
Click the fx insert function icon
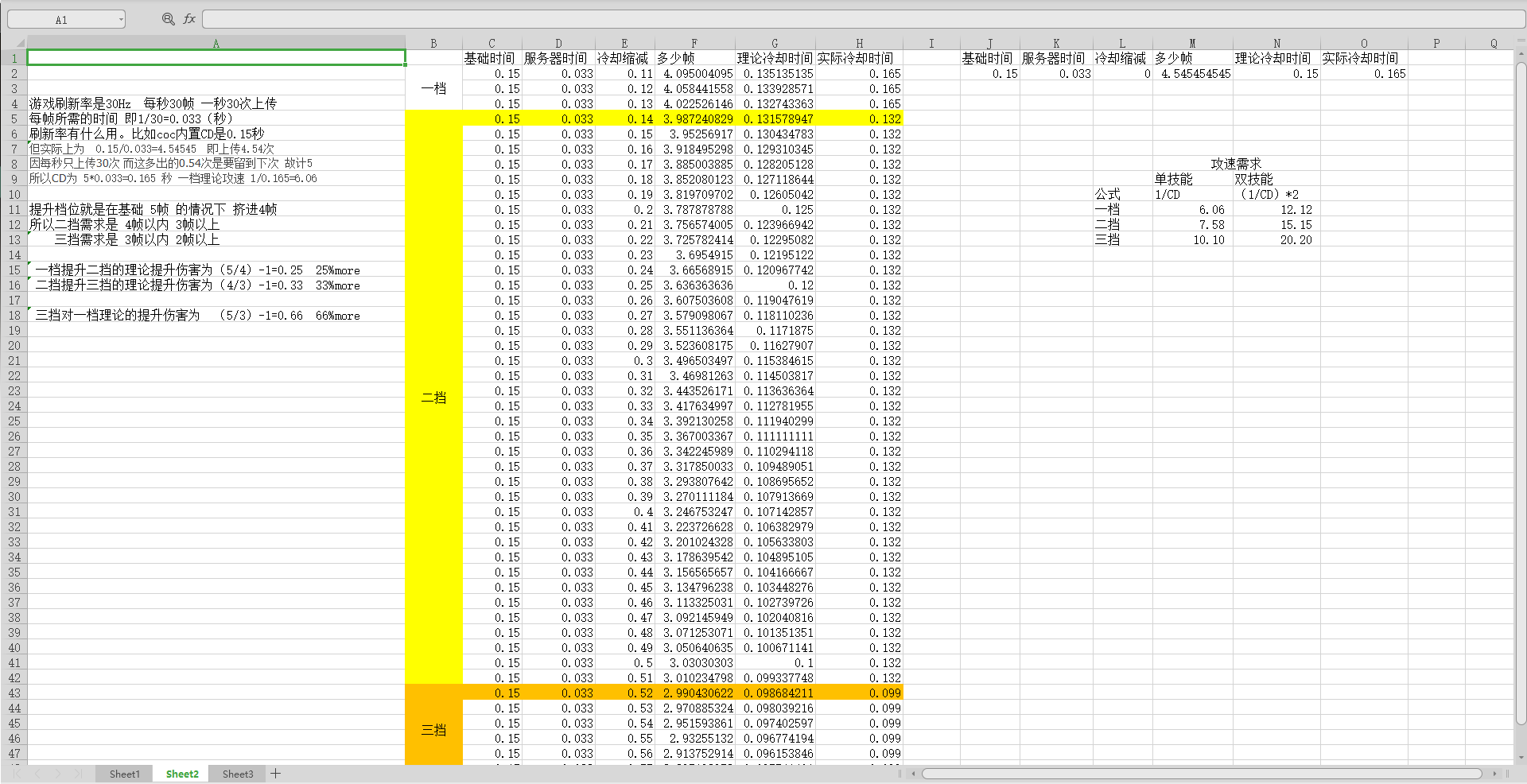(x=189, y=19)
